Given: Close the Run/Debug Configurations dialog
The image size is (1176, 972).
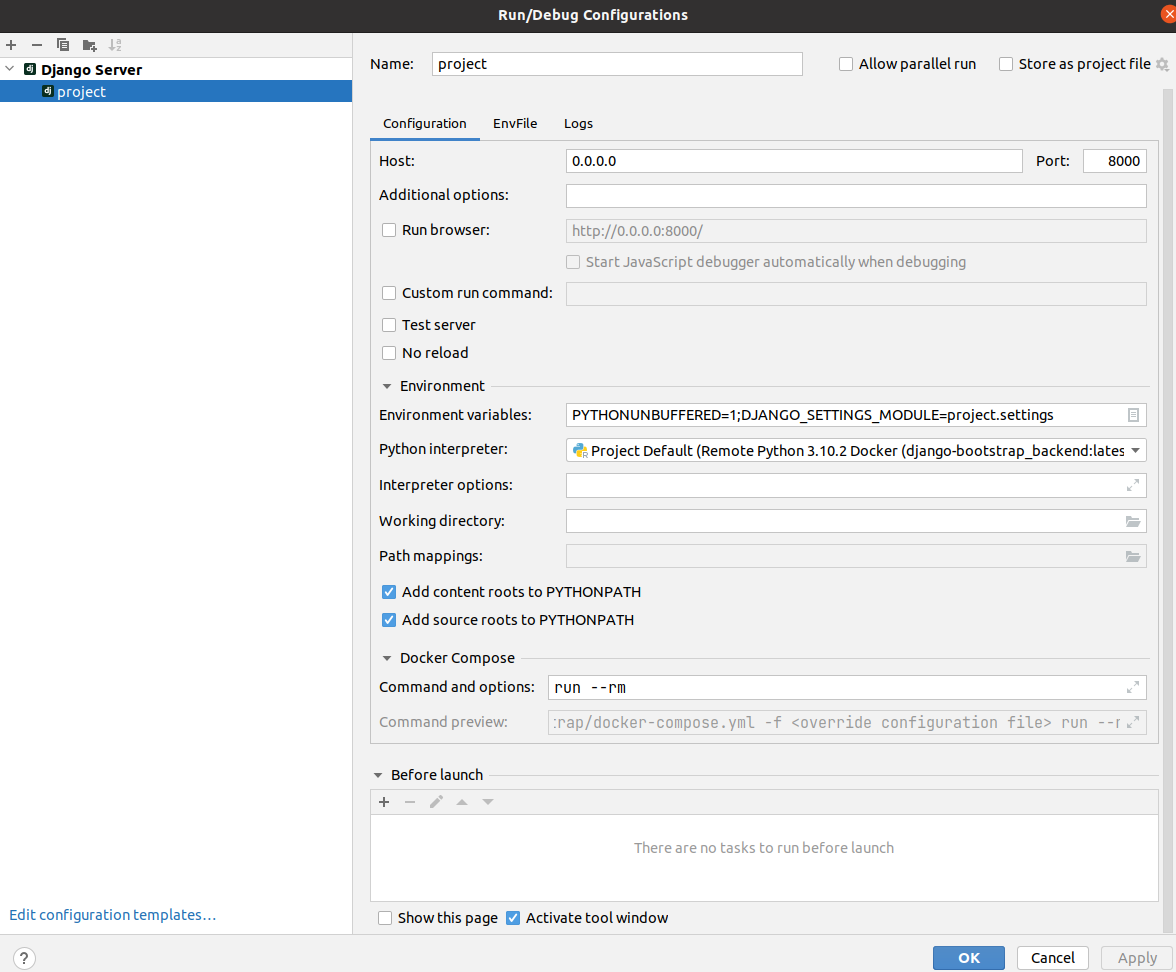Looking at the screenshot, I should (1167, 14).
